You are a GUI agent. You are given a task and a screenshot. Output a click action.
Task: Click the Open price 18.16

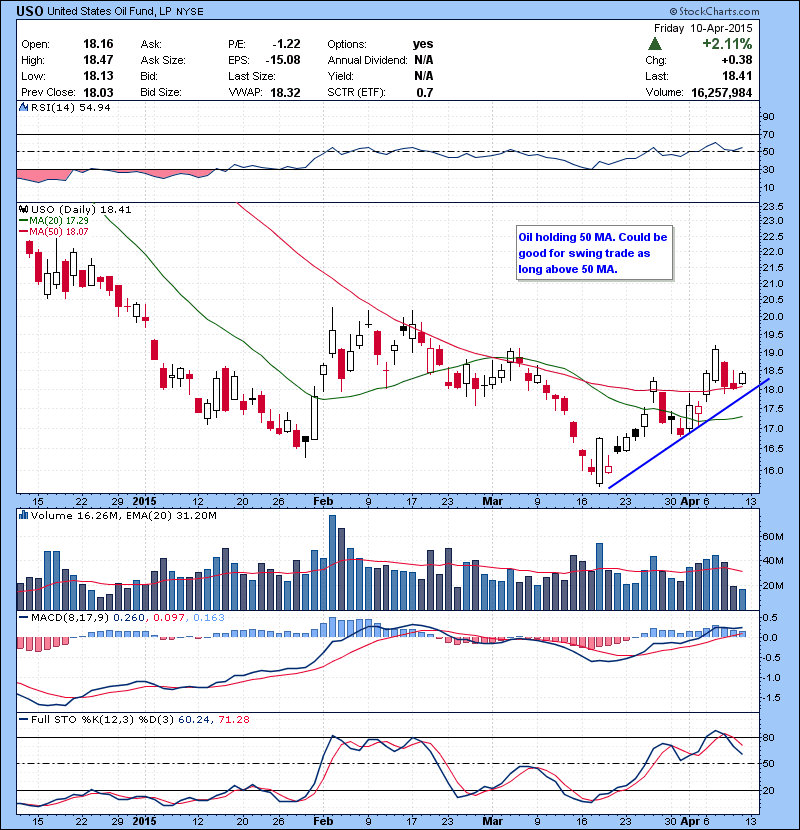[98, 44]
